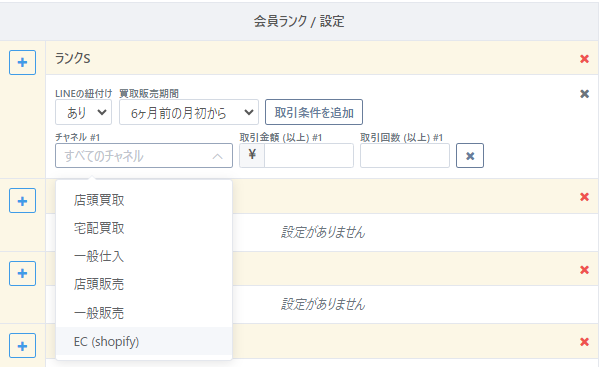Click the plus button of the second rank row
This screenshot has width=602, height=367.
(x=22, y=200)
